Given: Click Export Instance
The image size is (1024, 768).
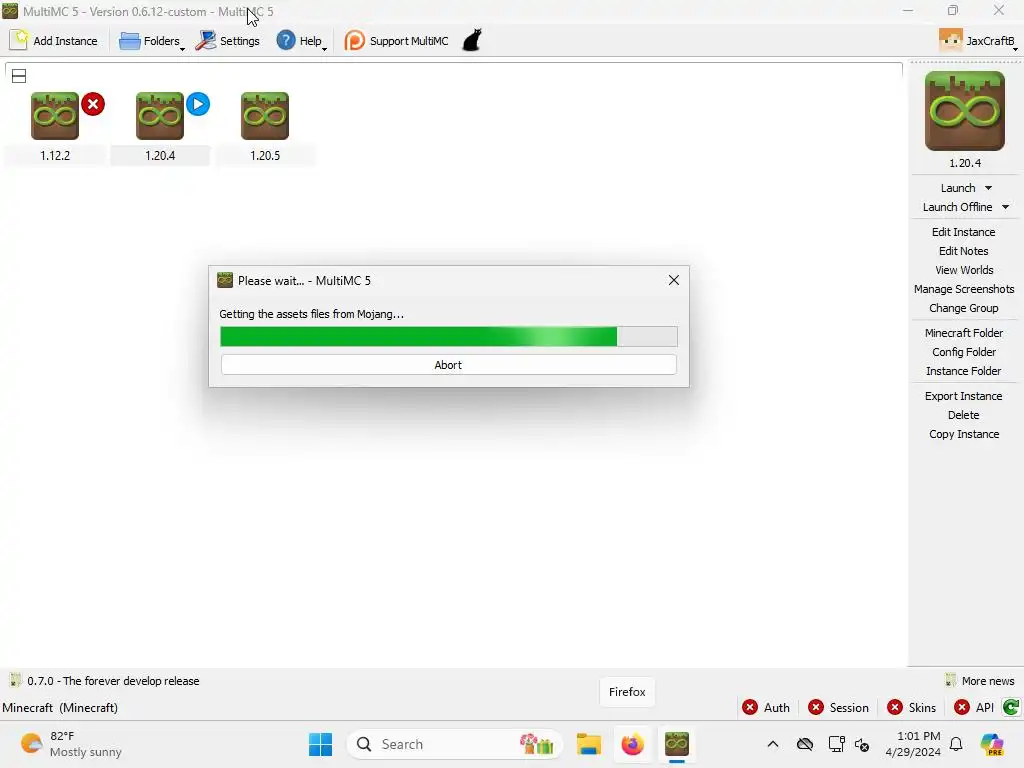Looking at the screenshot, I should coord(963,396).
